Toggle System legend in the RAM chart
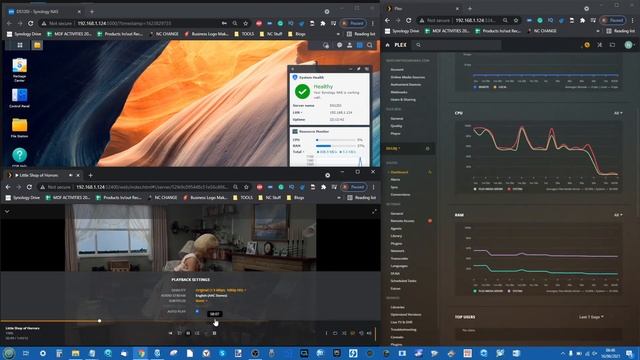The image size is (640, 360). [515, 291]
